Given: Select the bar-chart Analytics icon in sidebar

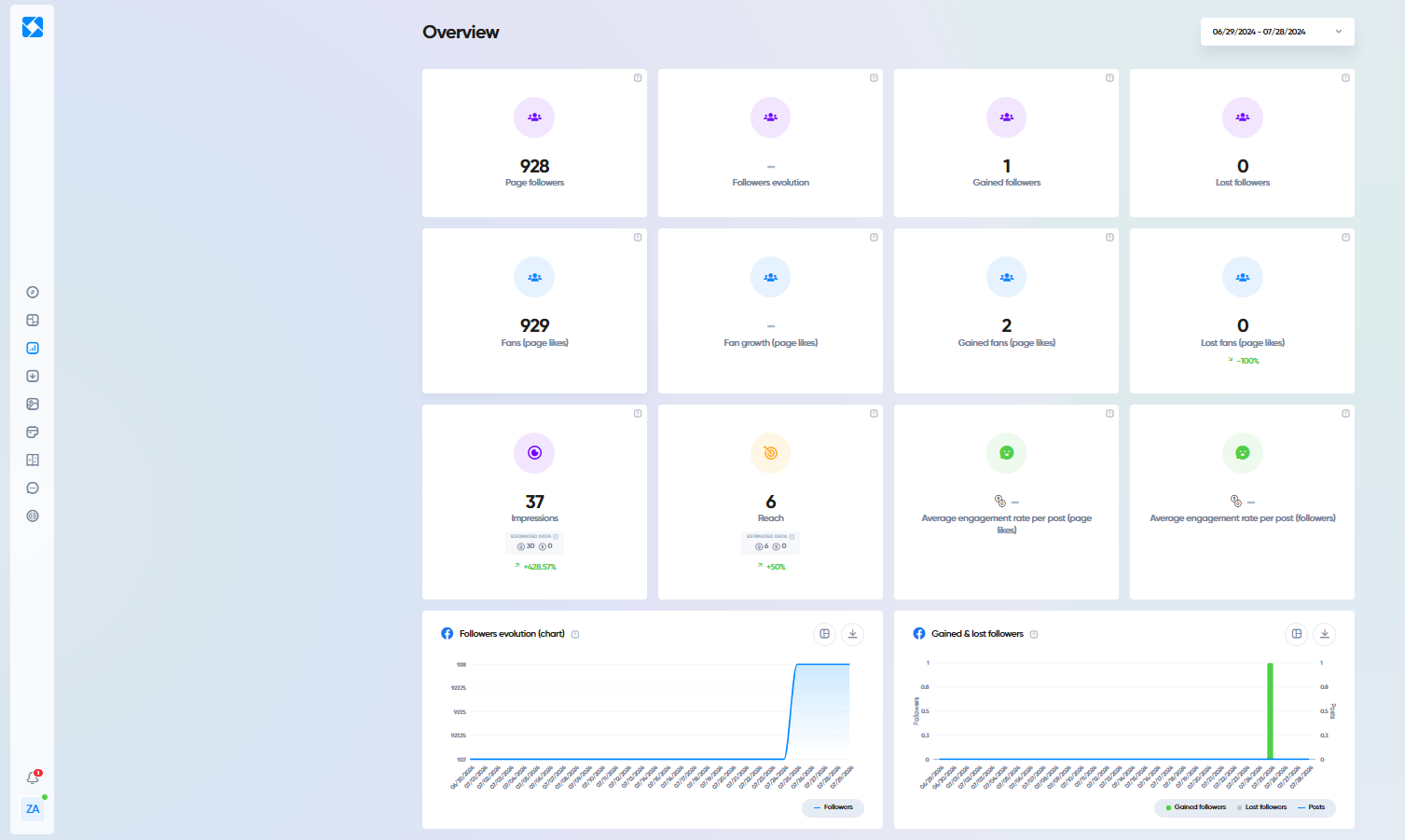Looking at the screenshot, I should 32,348.
